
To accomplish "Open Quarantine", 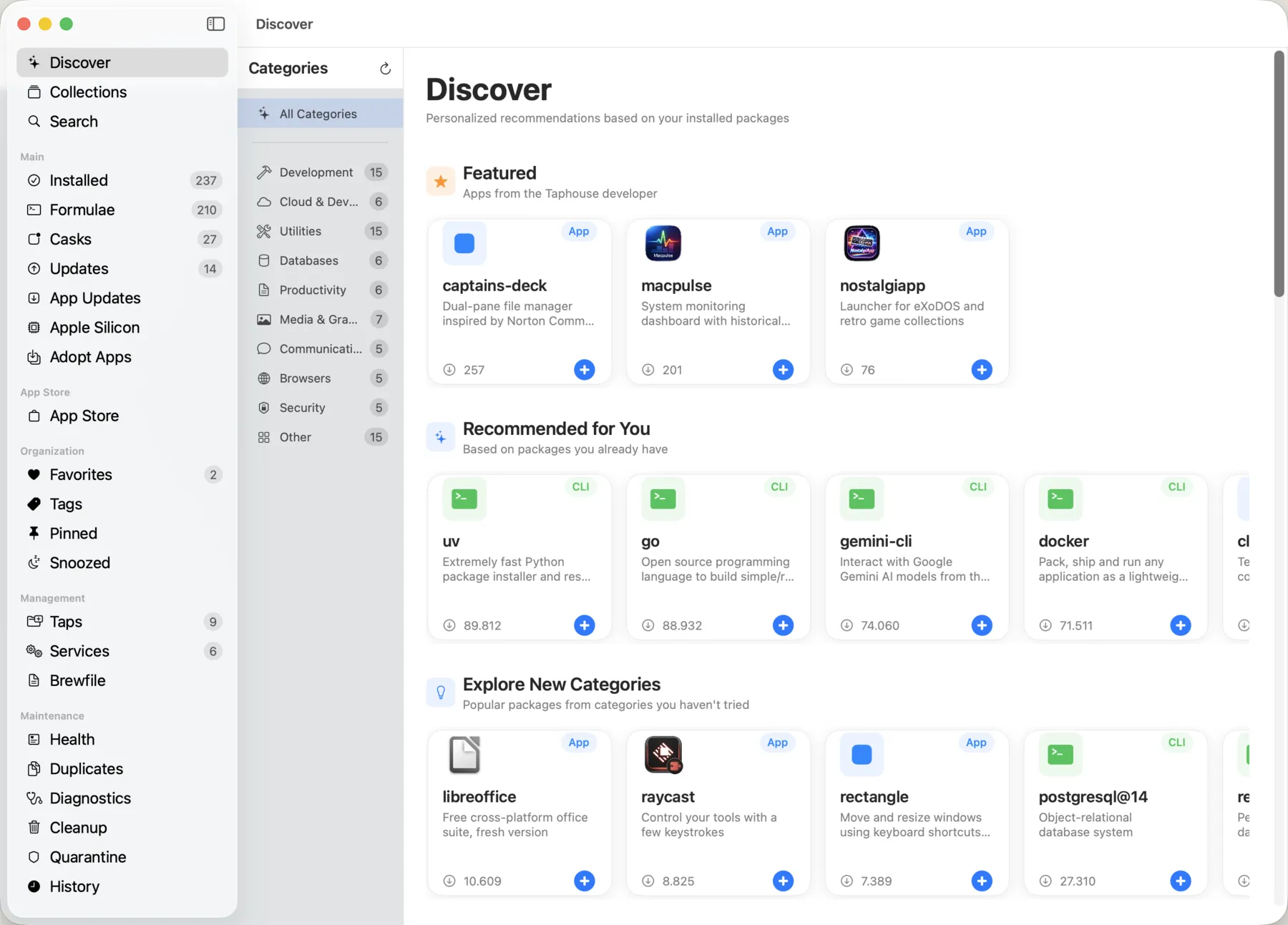I will point(122,857).
